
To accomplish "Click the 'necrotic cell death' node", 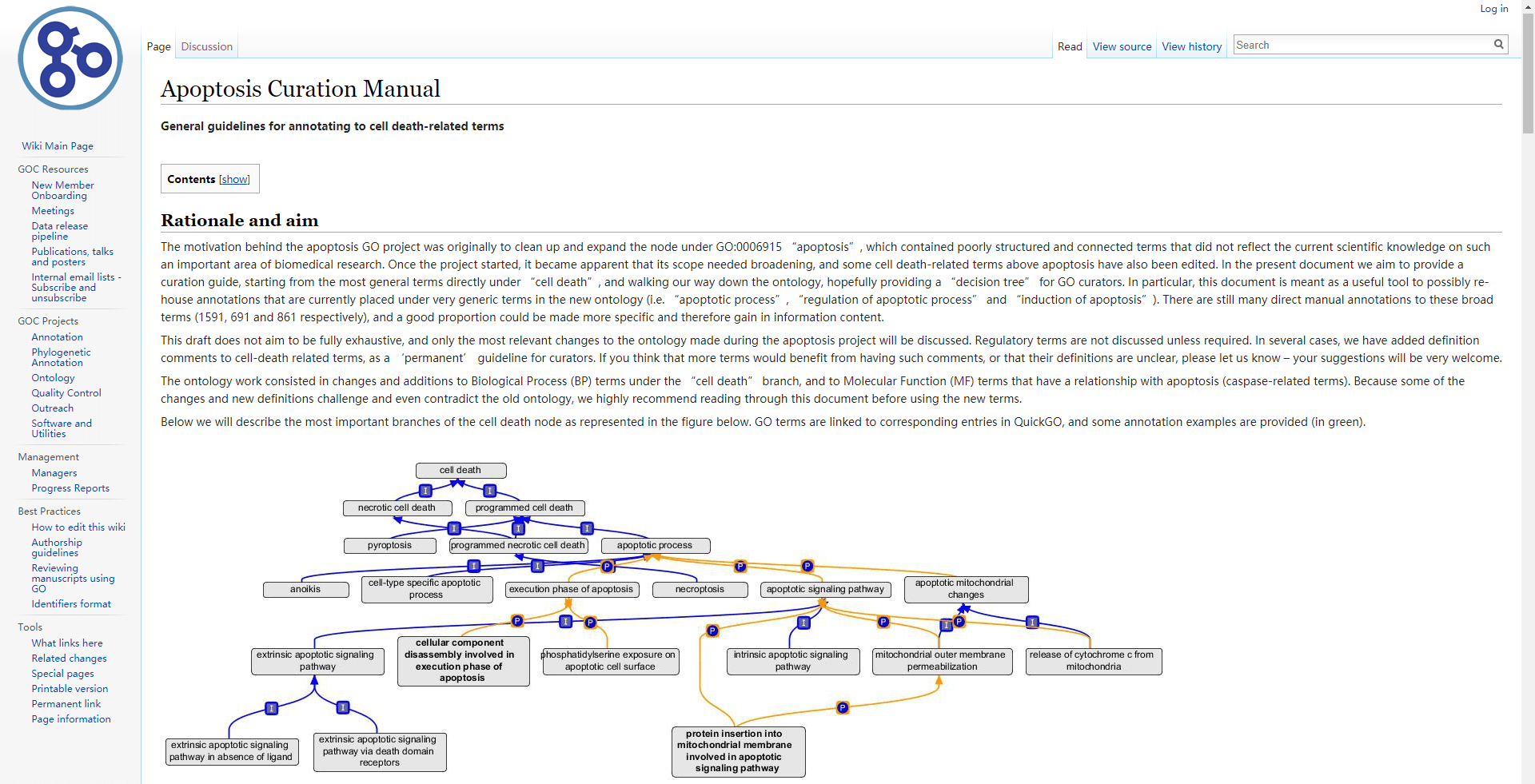I will 397,507.
